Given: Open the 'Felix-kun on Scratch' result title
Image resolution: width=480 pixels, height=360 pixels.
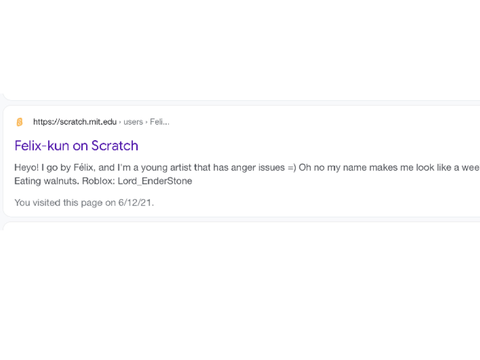Looking at the screenshot, I should pyautogui.click(x=76, y=146).
